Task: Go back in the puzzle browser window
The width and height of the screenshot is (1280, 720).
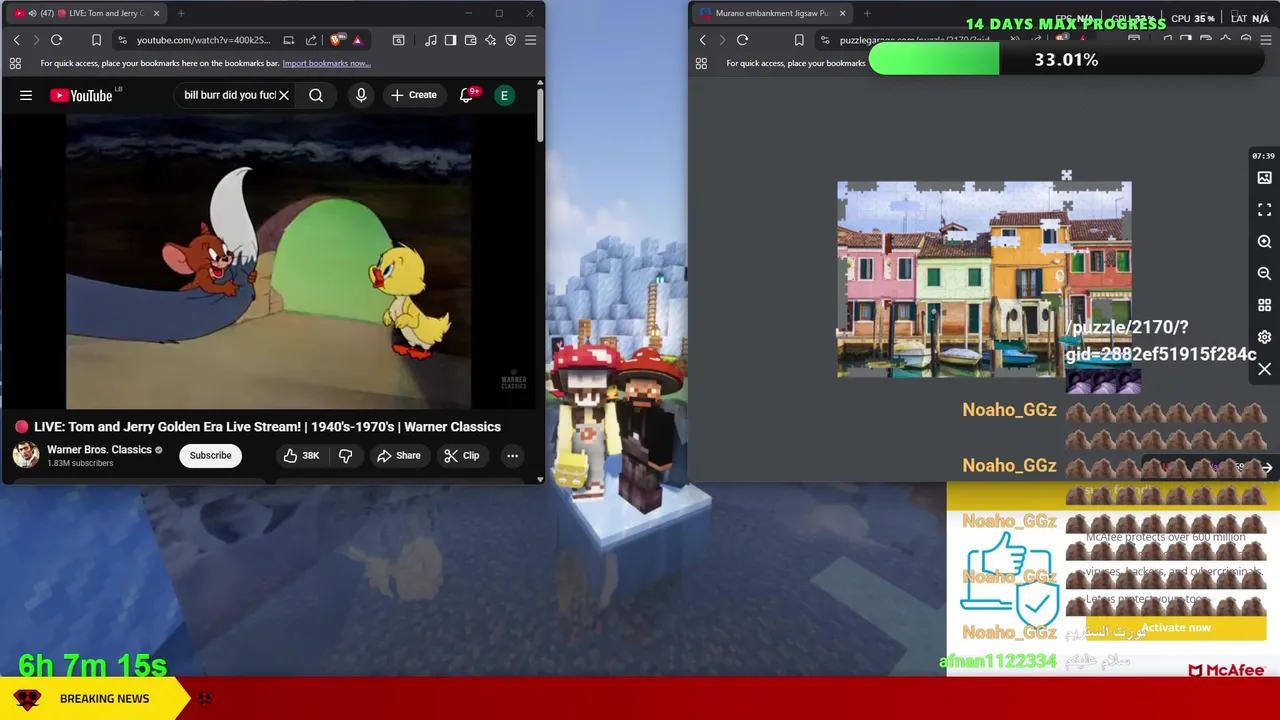Action: coord(702,40)
